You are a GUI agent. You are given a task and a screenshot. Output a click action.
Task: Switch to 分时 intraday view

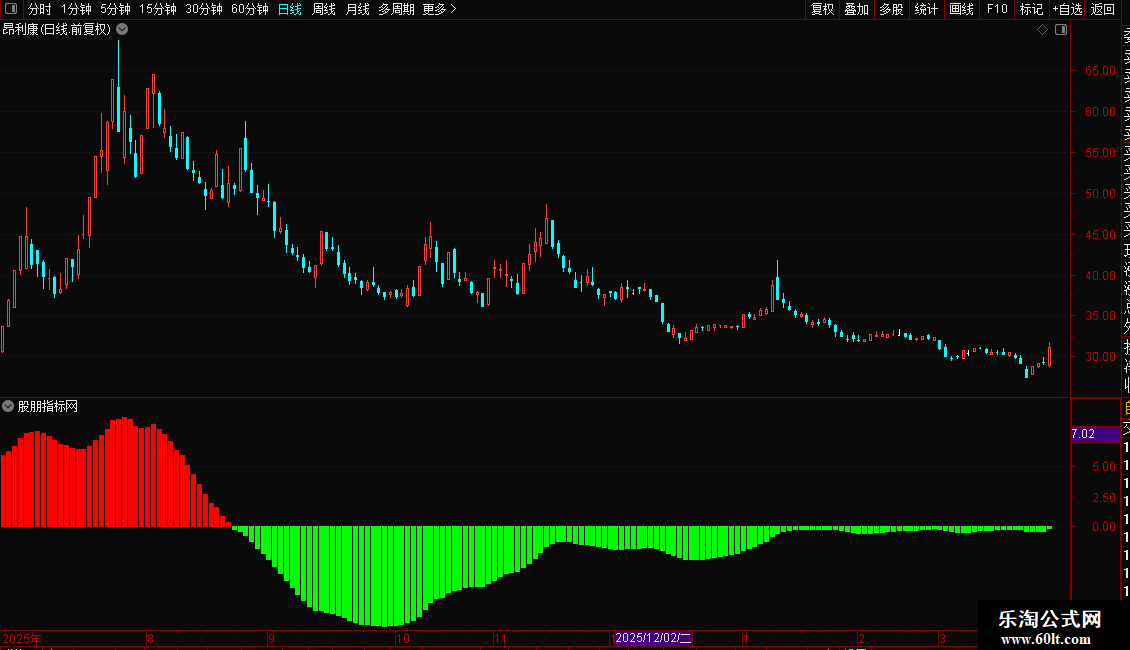[x=40, y=9]
